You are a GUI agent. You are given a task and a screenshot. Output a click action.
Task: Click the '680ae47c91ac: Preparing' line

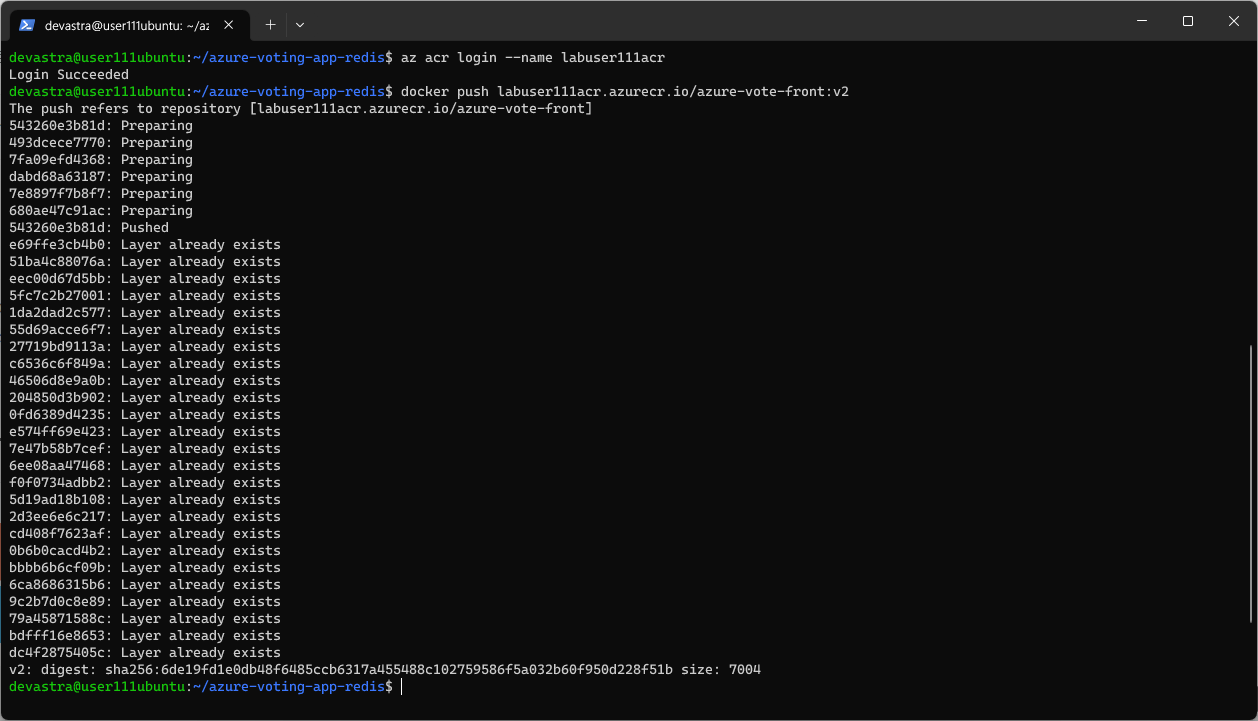click(x=101, y=210)
